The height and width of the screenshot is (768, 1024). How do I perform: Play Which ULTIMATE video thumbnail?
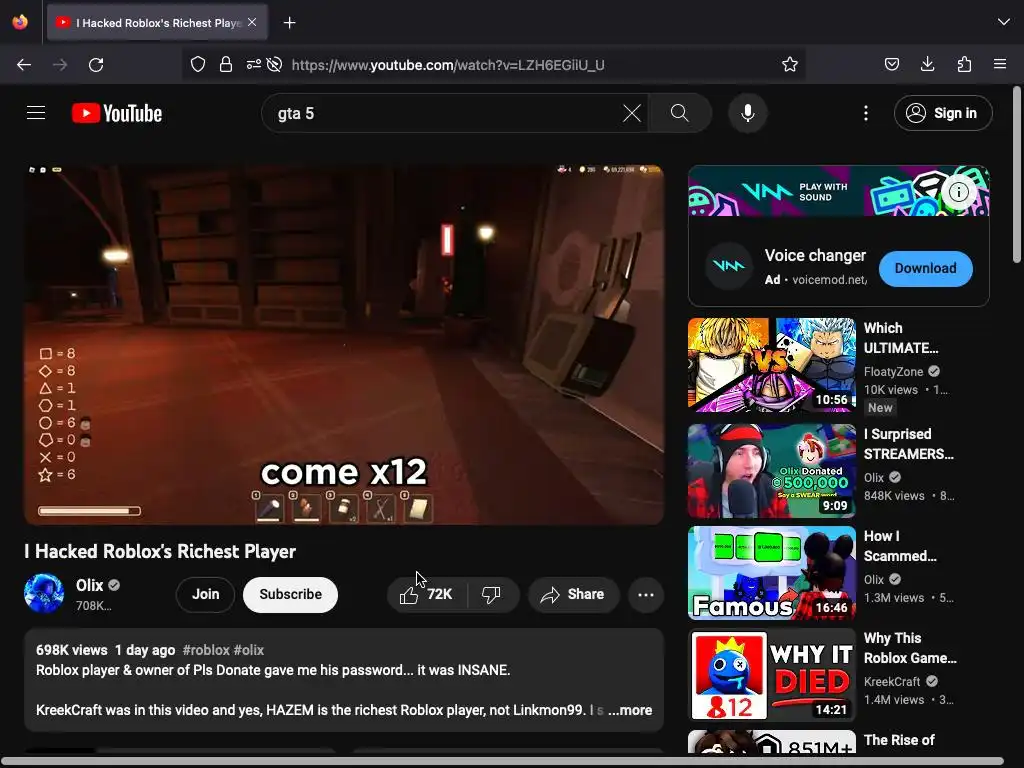pos(771,364)
